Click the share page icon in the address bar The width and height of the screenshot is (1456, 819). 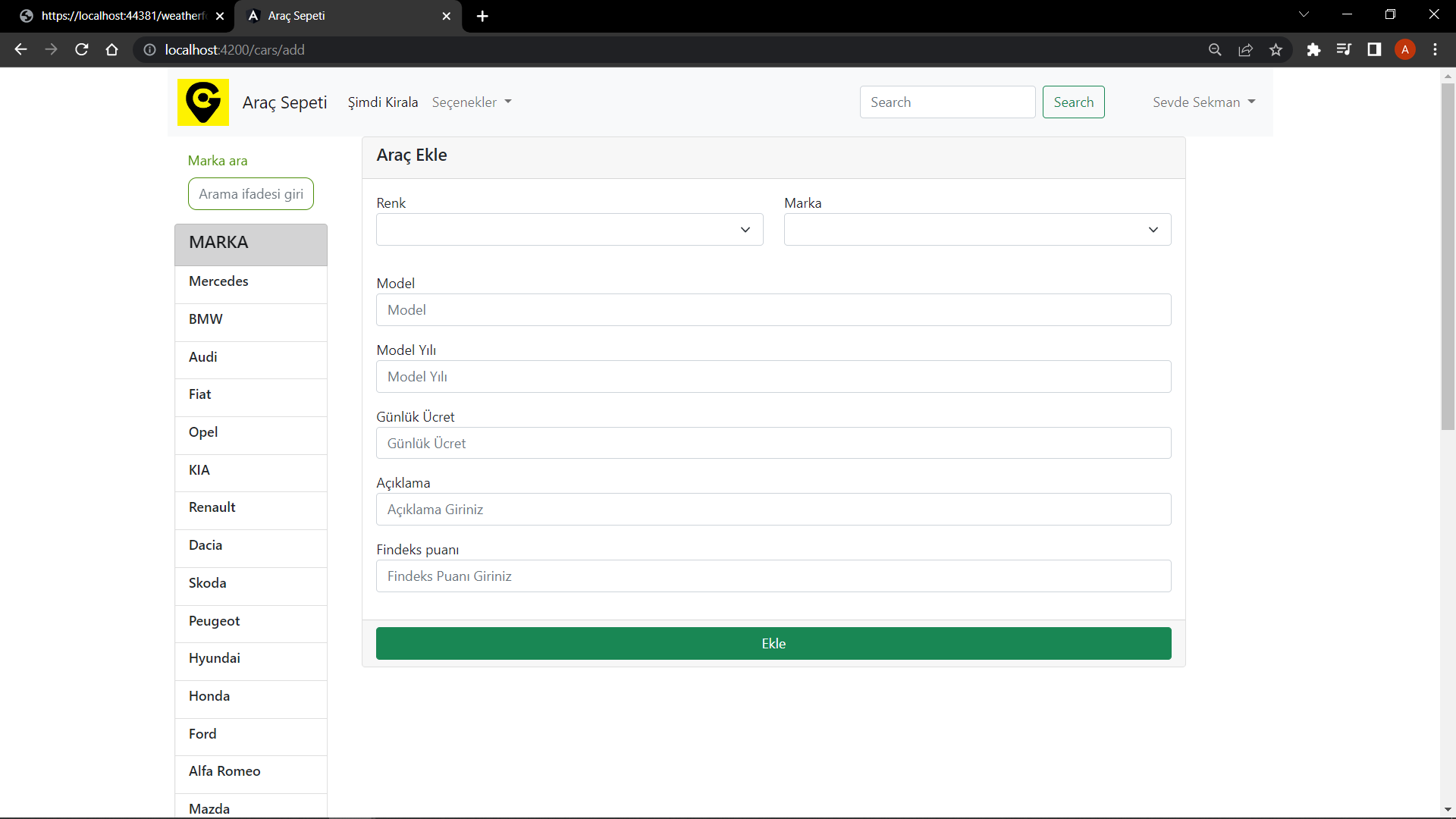pos(1245,50)
